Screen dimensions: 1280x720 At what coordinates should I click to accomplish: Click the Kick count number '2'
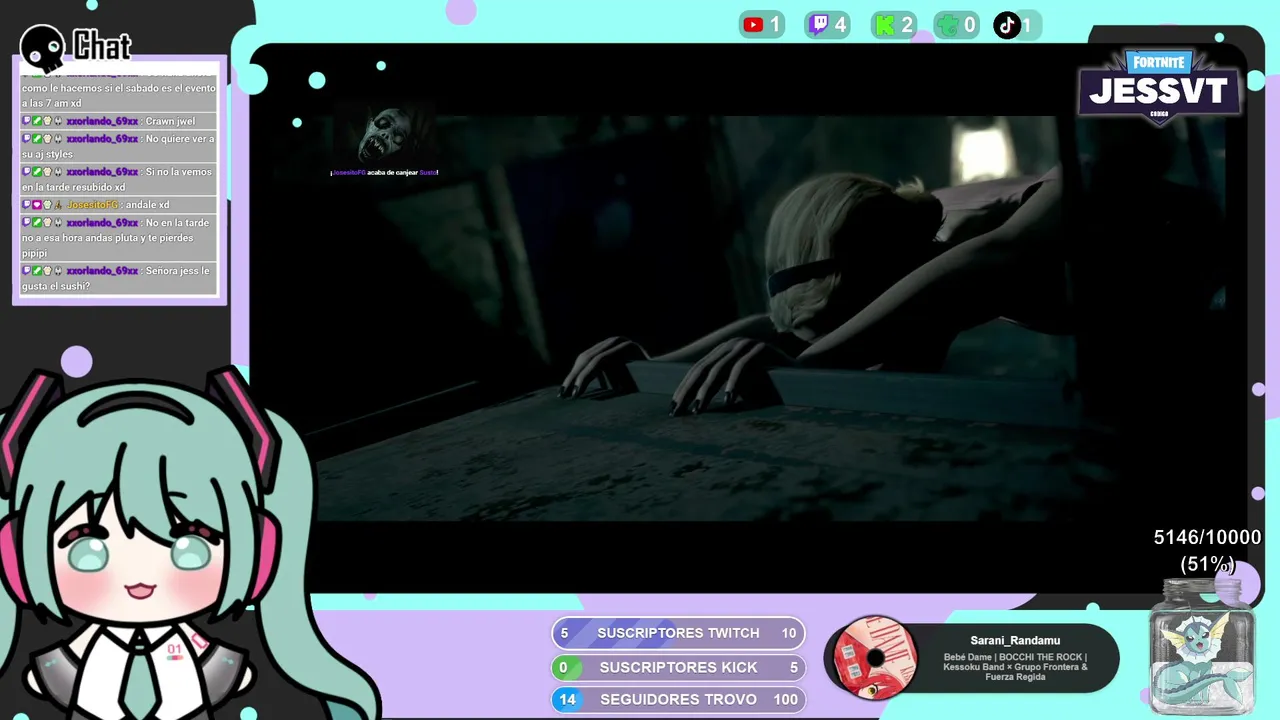pos(907,25)
